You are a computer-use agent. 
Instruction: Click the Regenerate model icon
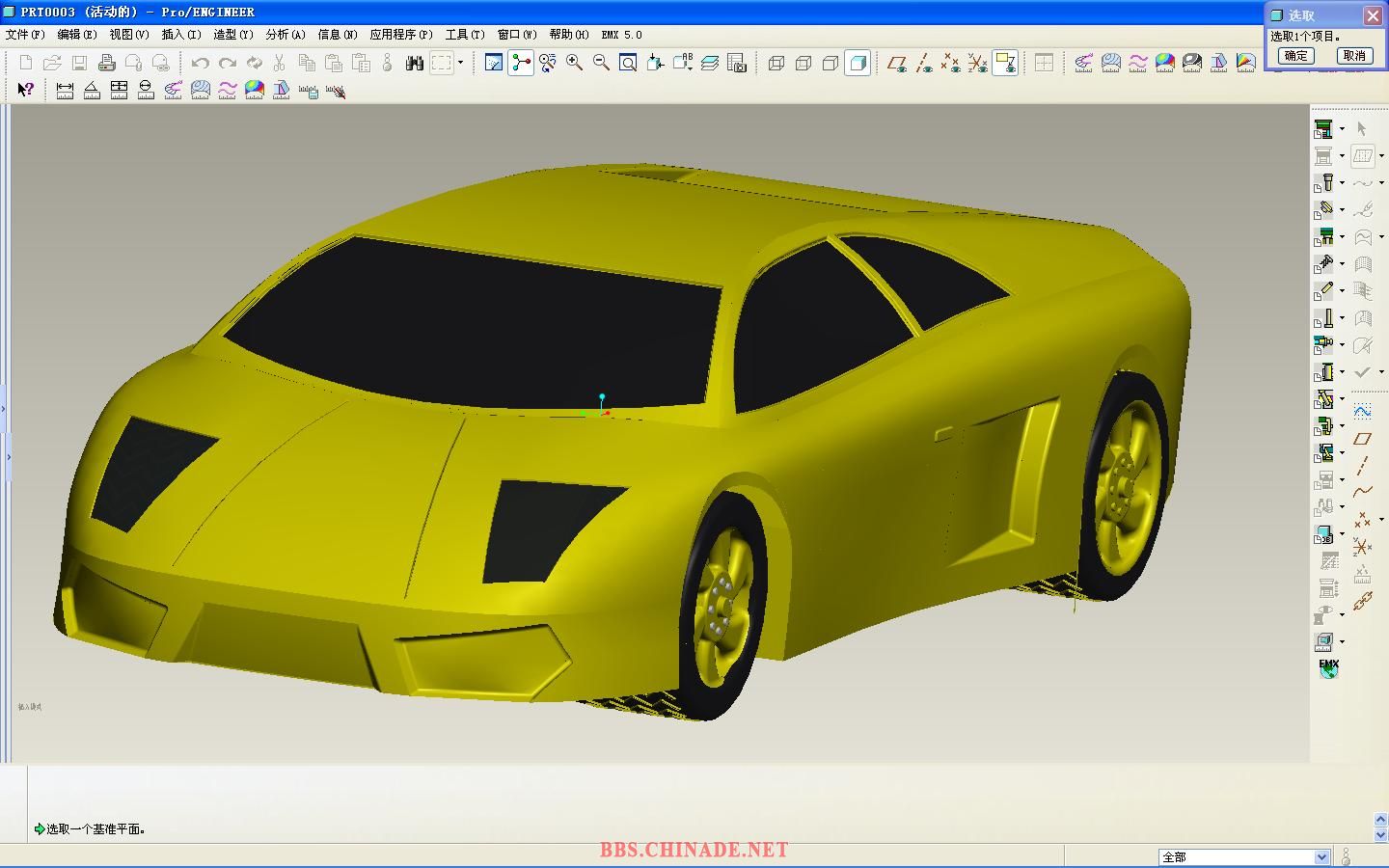(254, 63)
